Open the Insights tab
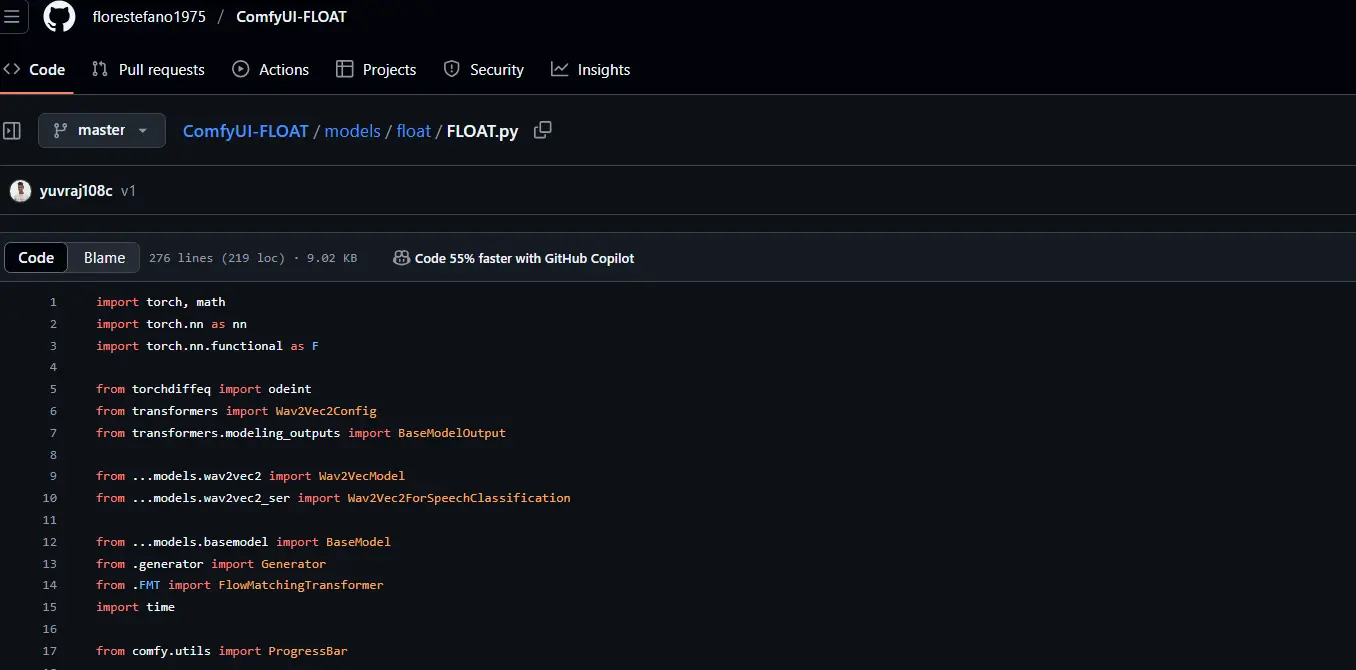 tap(591, 70)
